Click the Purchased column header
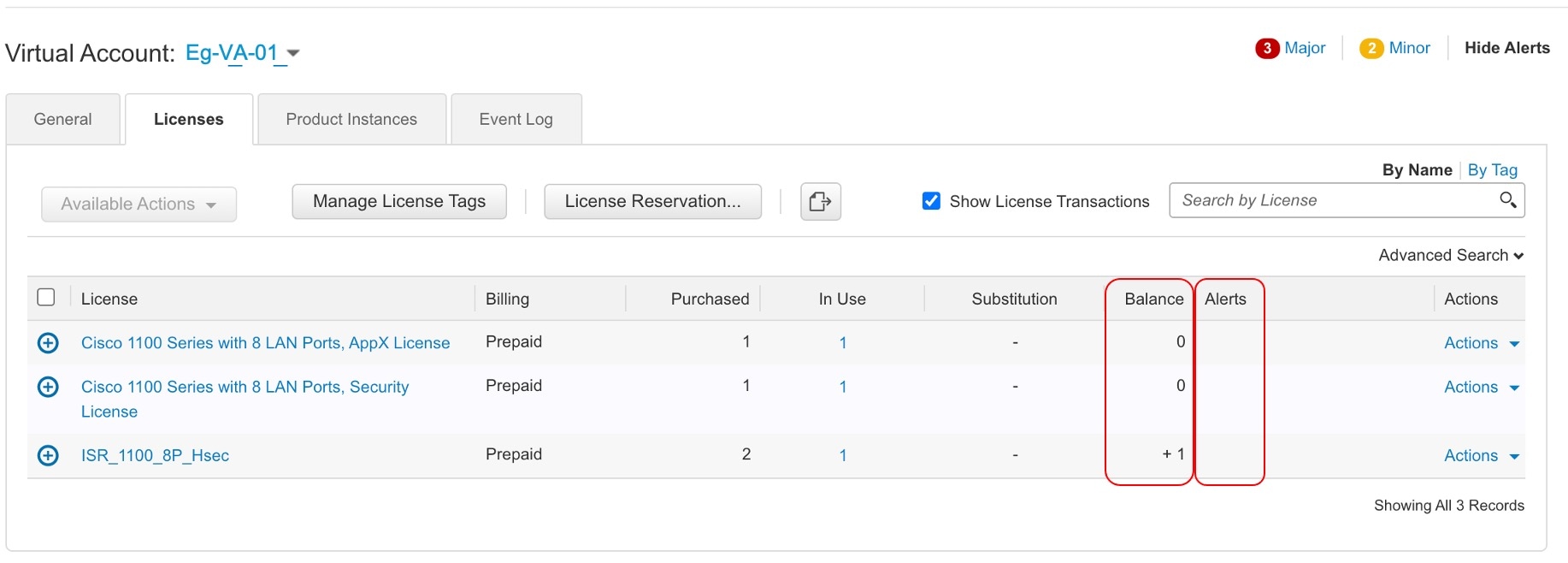The height and width of the screenshot is (563, 1568). [x=710, y=299]
